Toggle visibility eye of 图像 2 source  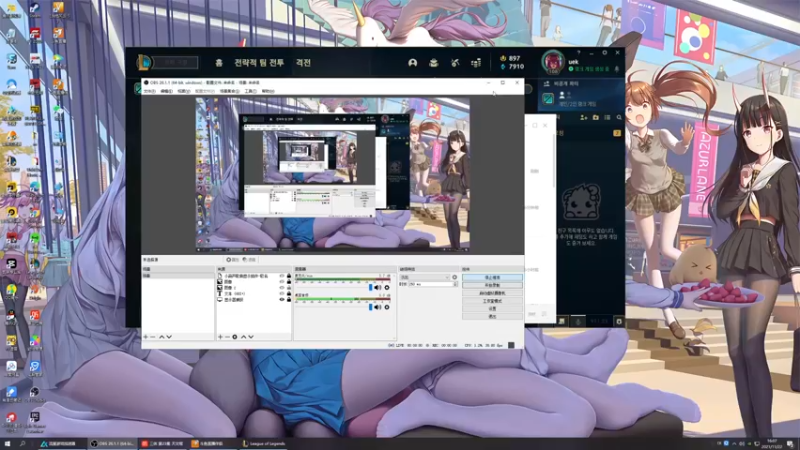tap(282, 287)
